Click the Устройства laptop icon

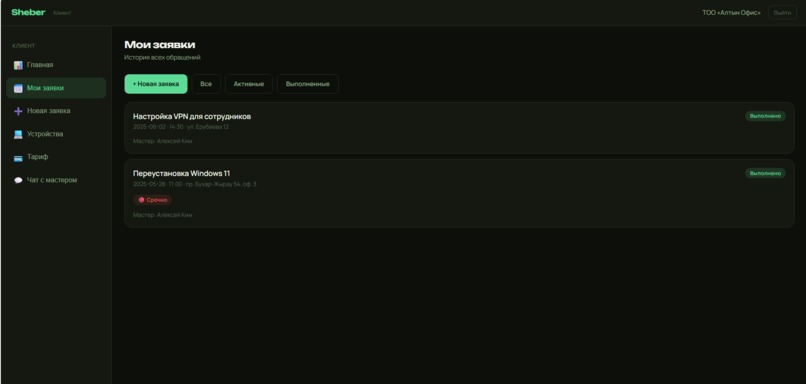(x=18, y=134)
